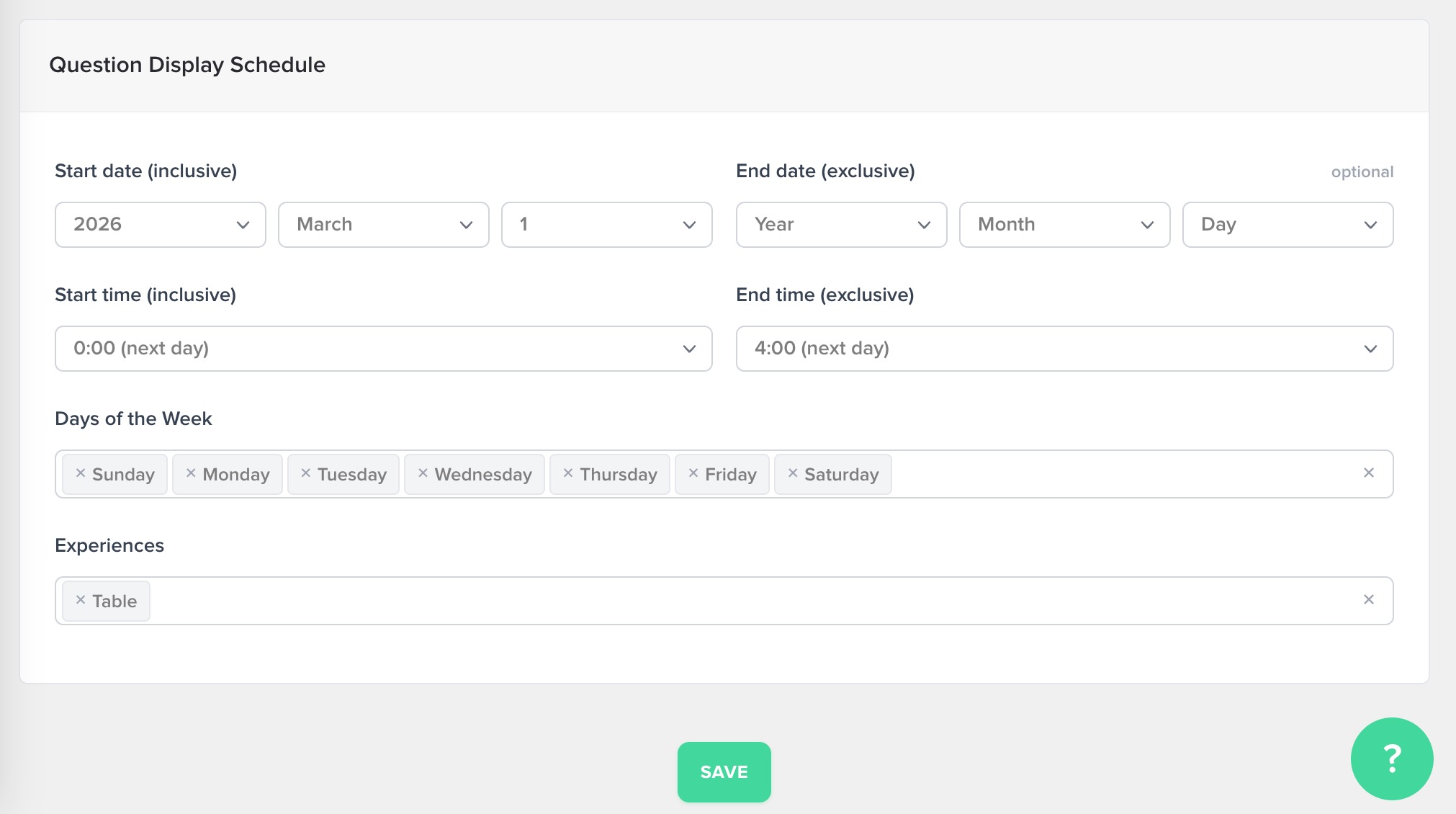
Task: Delete the Wednesday tag
Action: coord(423,473)
